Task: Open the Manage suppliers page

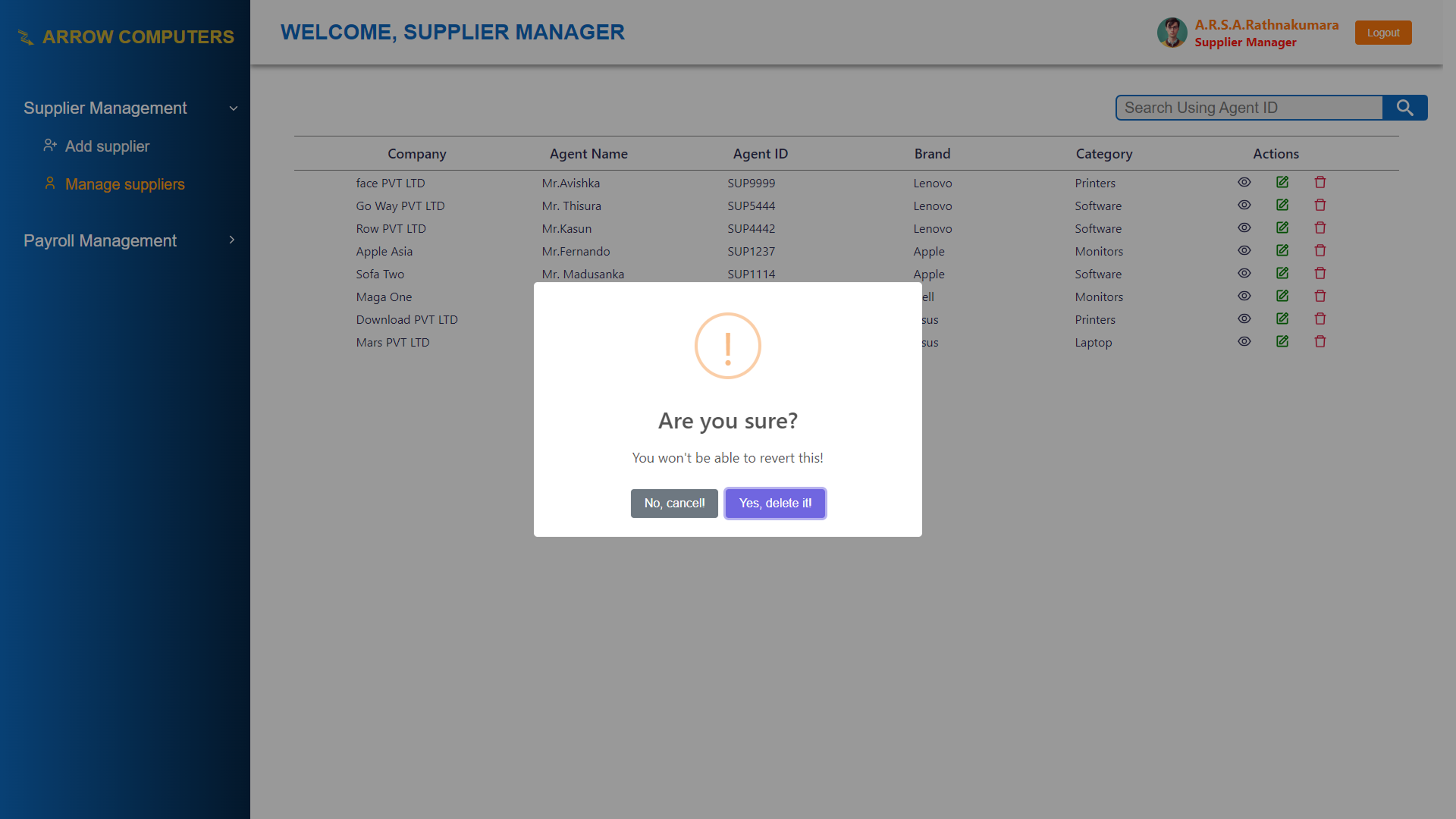Action: coord(124,184)
